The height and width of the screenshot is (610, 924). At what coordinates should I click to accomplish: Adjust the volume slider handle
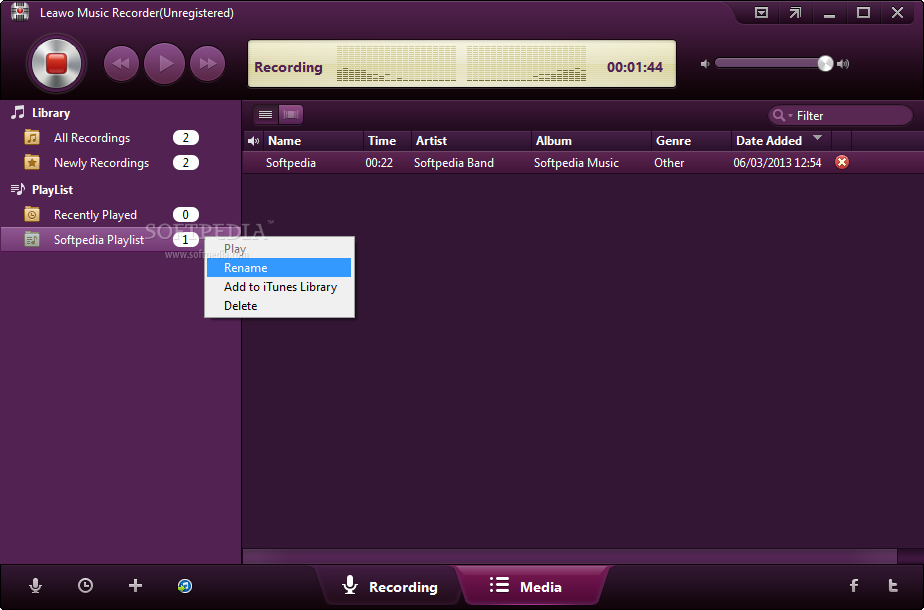(825, 64)
